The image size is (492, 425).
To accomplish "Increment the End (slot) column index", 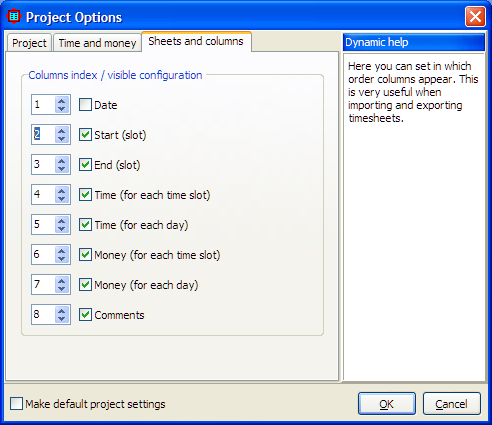I will 61,160.
